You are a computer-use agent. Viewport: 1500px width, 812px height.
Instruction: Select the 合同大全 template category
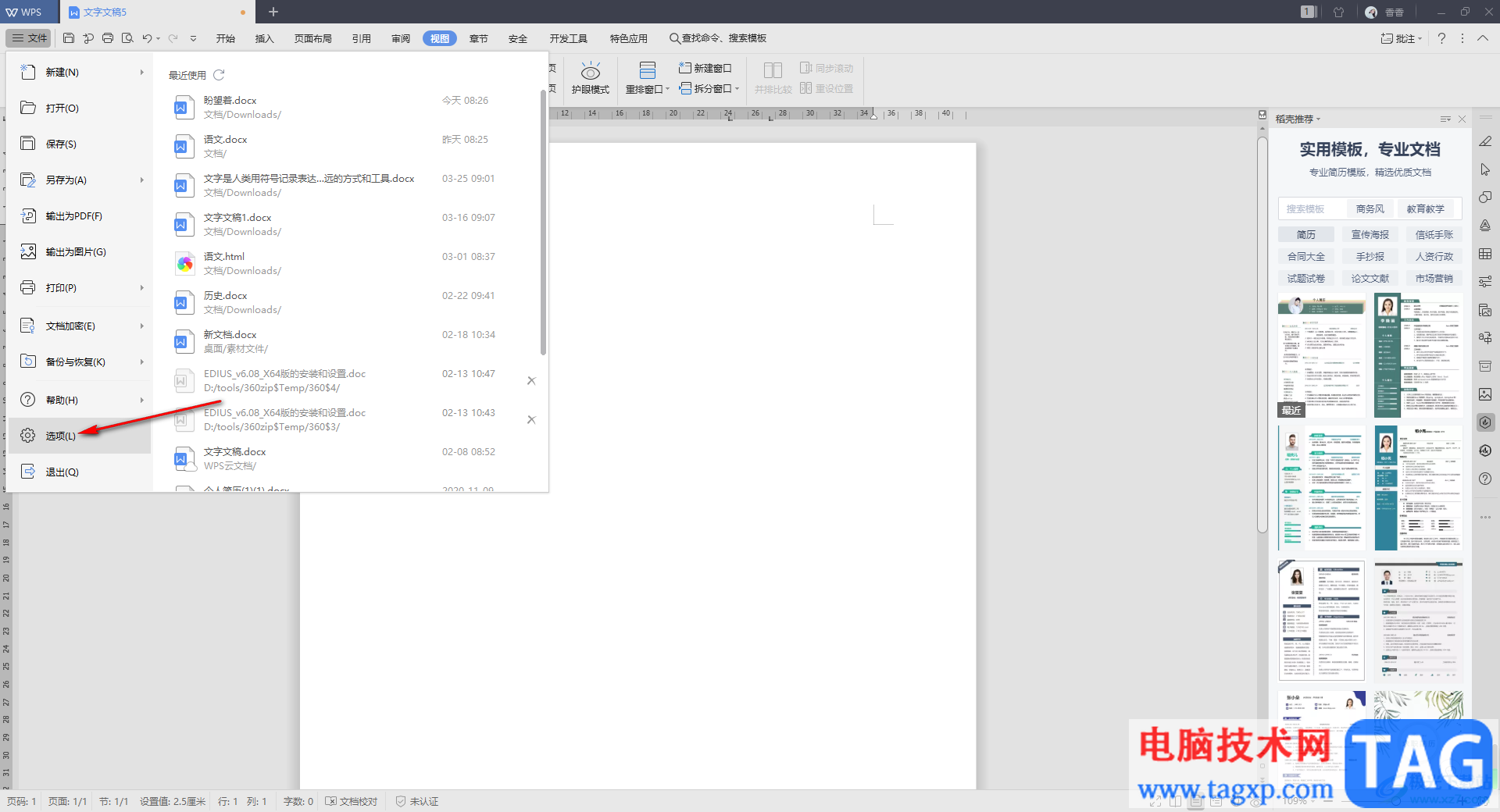(x=1306, y=256)
